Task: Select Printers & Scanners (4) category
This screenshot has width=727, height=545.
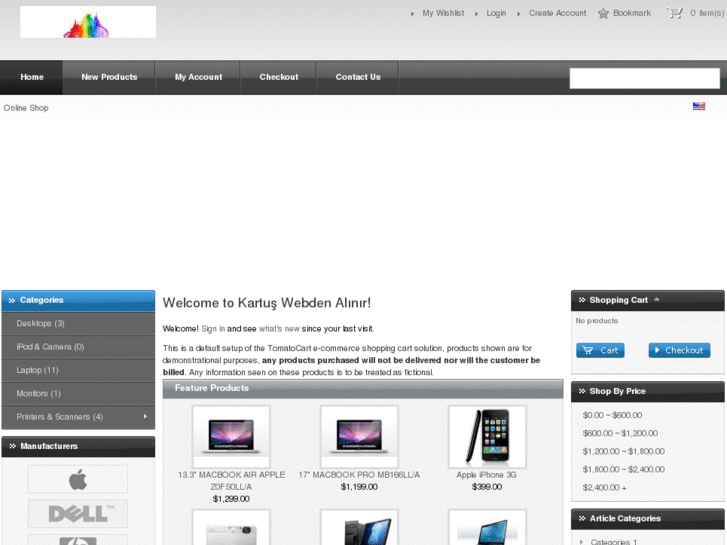Action: pyautogui.click(x=78, y=417)
